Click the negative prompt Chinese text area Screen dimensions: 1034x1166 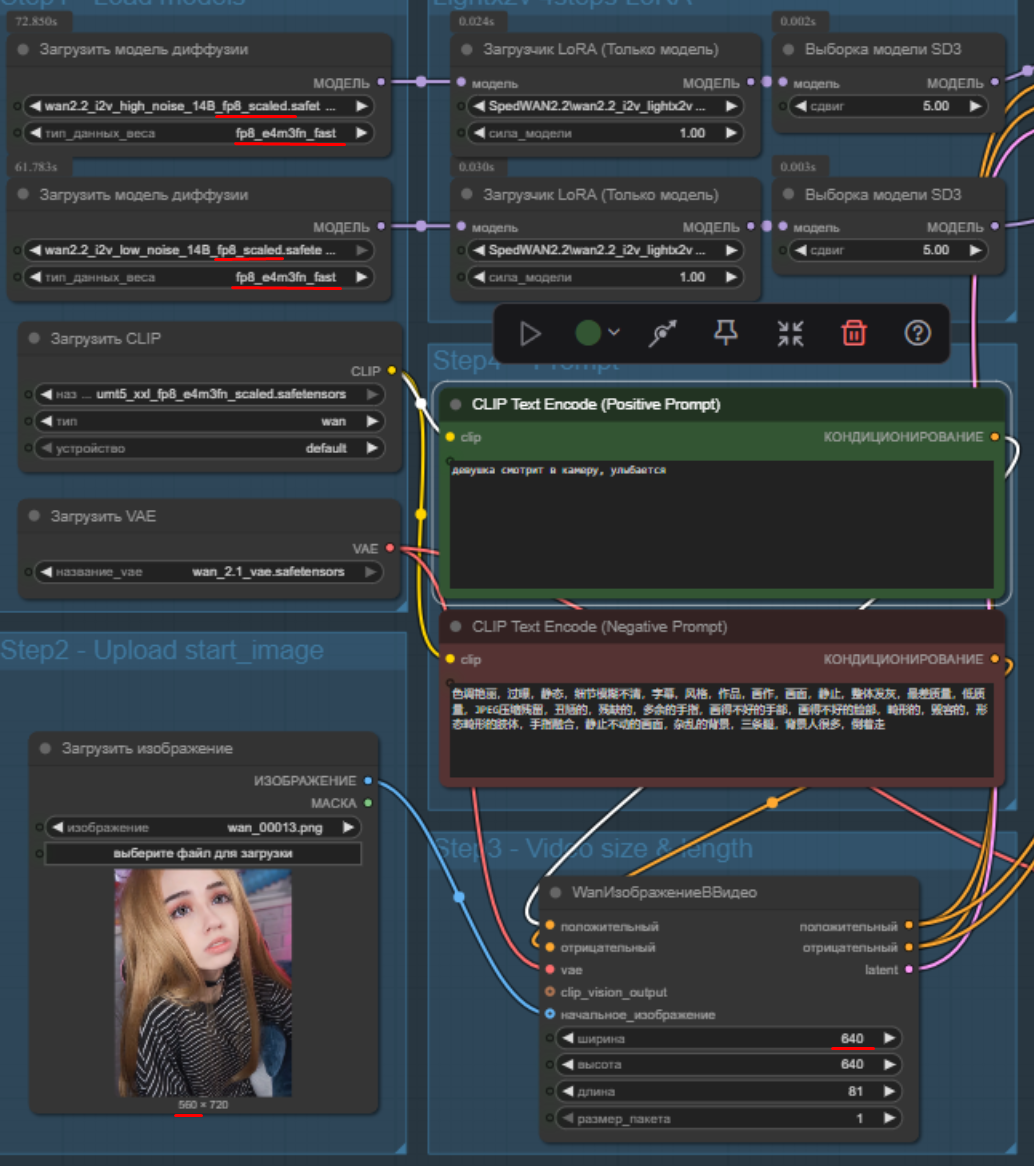pyautogui.click(x=722, y=730)
